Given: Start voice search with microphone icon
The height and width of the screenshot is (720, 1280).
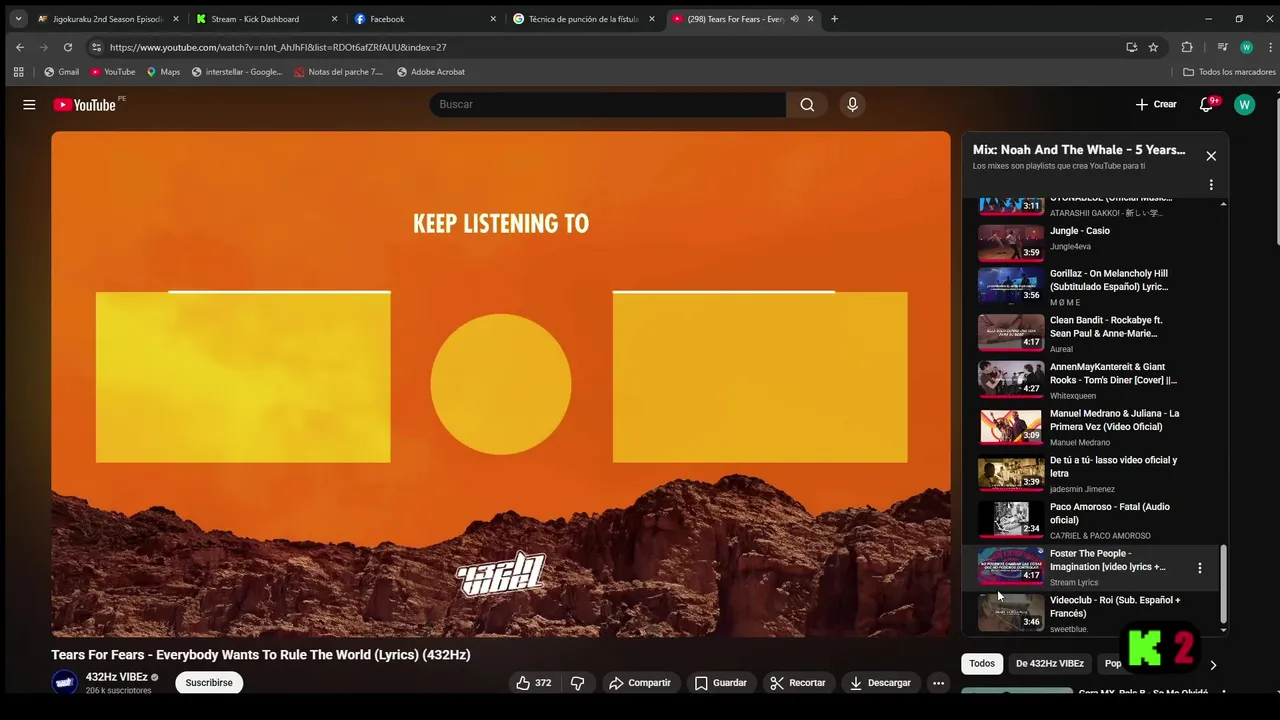Looking at the screenshot, I should [852, 105].
